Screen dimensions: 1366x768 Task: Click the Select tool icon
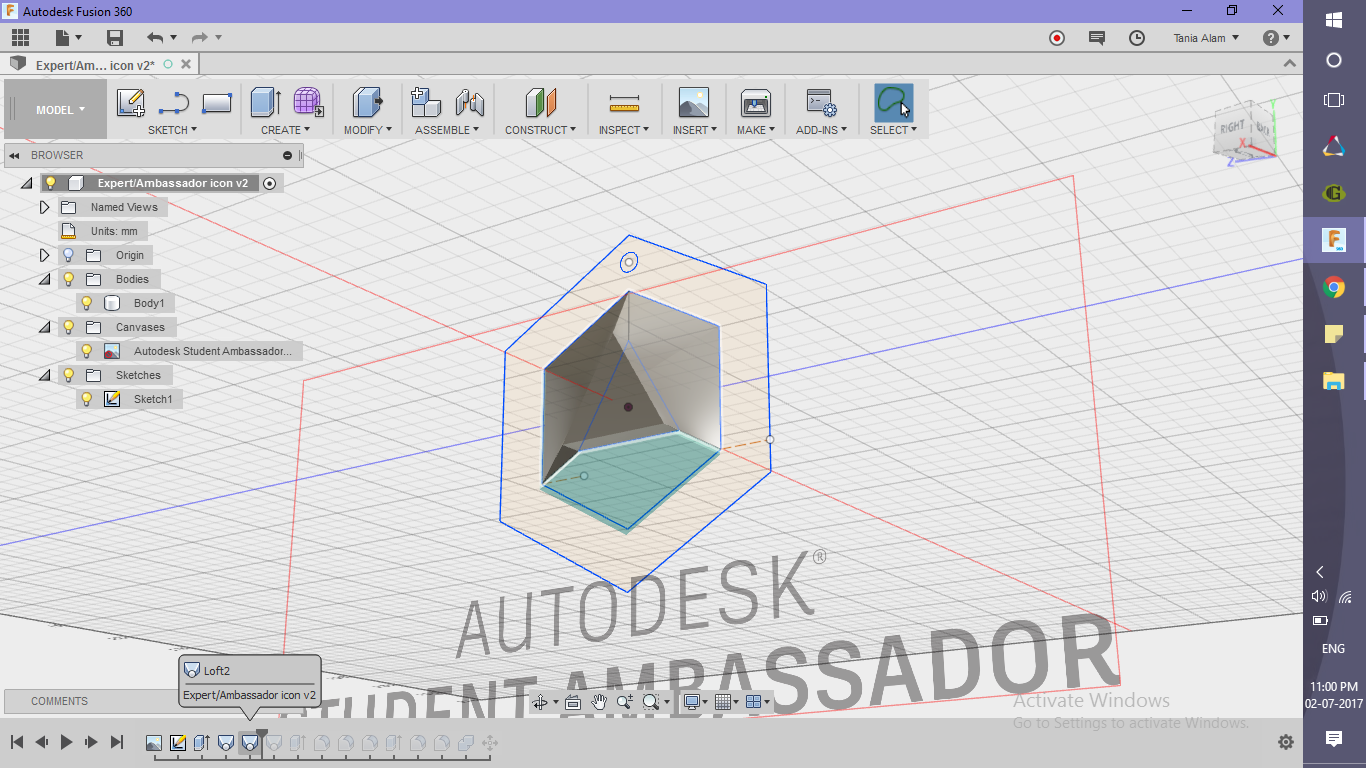click(893, 103)
